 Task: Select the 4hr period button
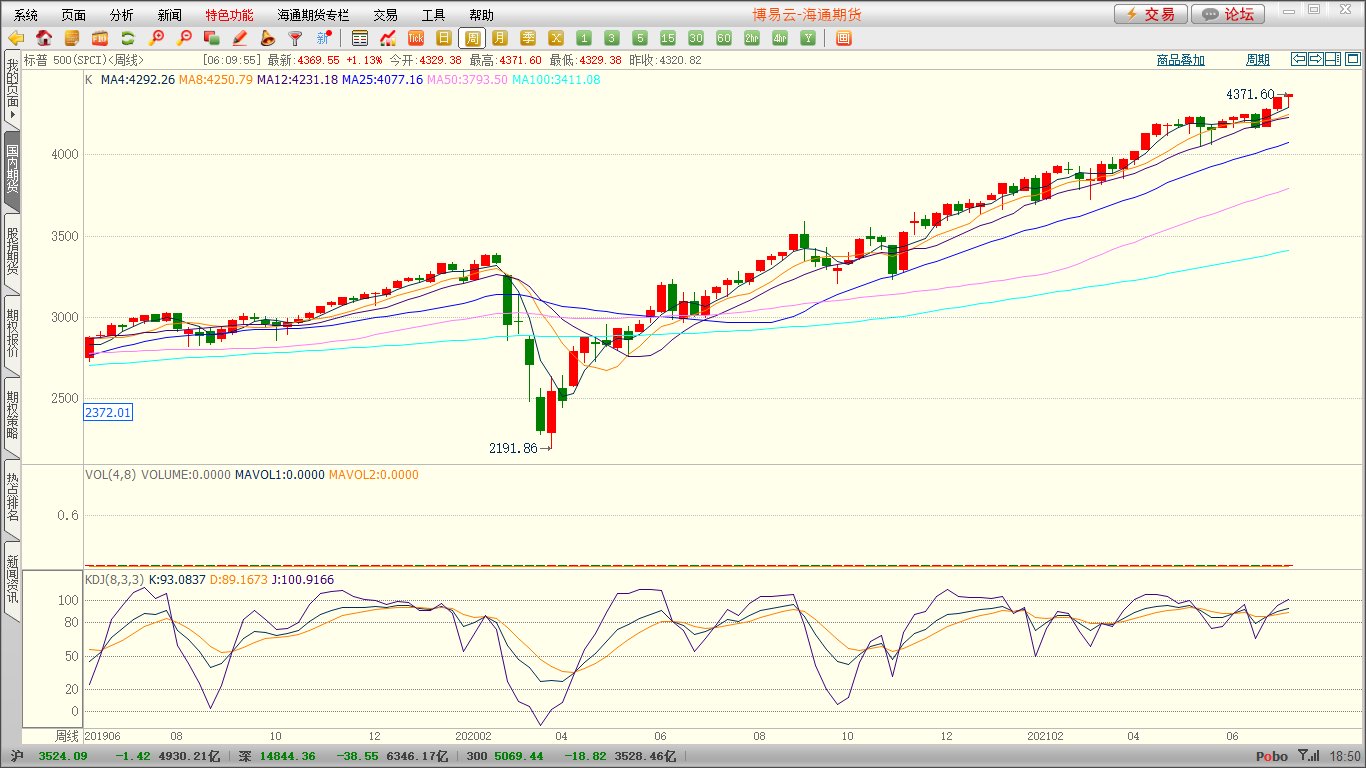click(x=780, y=38)
